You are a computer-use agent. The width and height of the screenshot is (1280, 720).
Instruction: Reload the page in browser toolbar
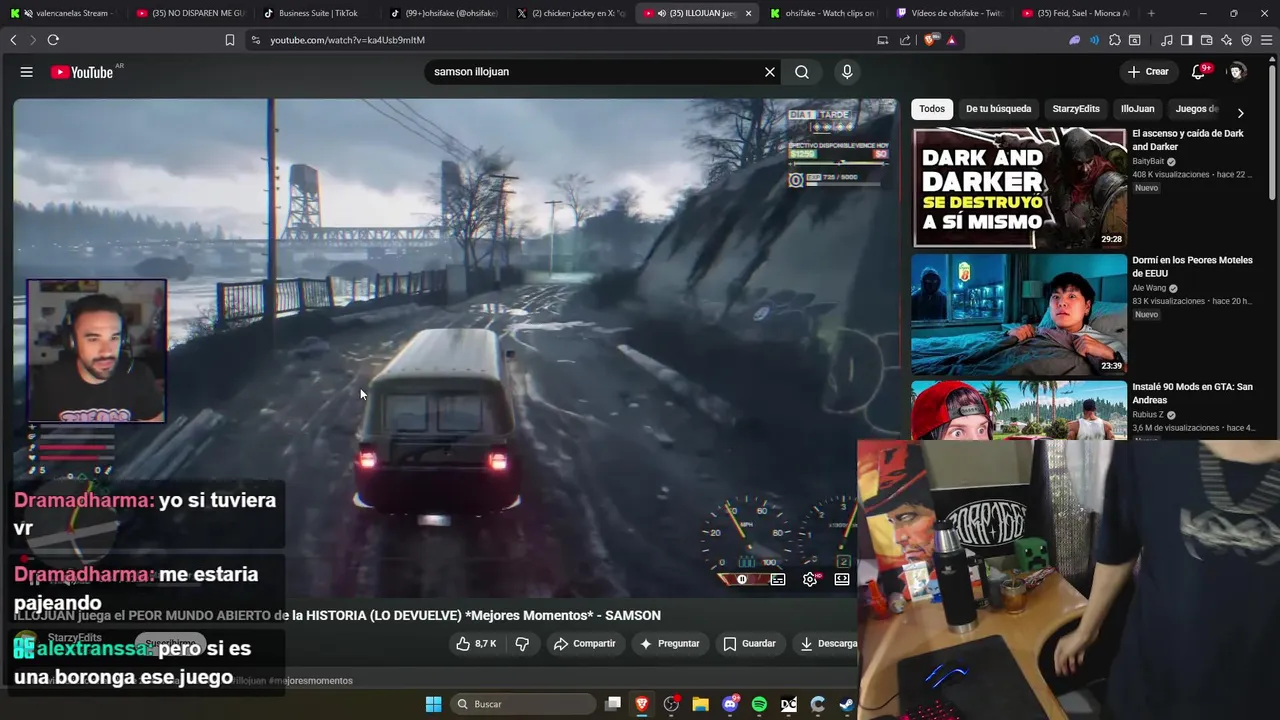53,40
